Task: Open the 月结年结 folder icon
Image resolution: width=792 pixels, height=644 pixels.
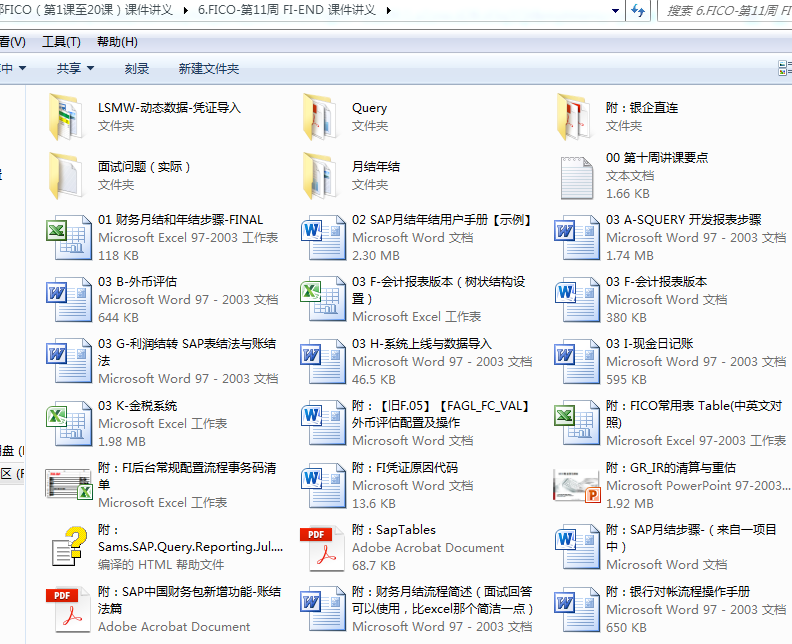Action: coord(321,176)
